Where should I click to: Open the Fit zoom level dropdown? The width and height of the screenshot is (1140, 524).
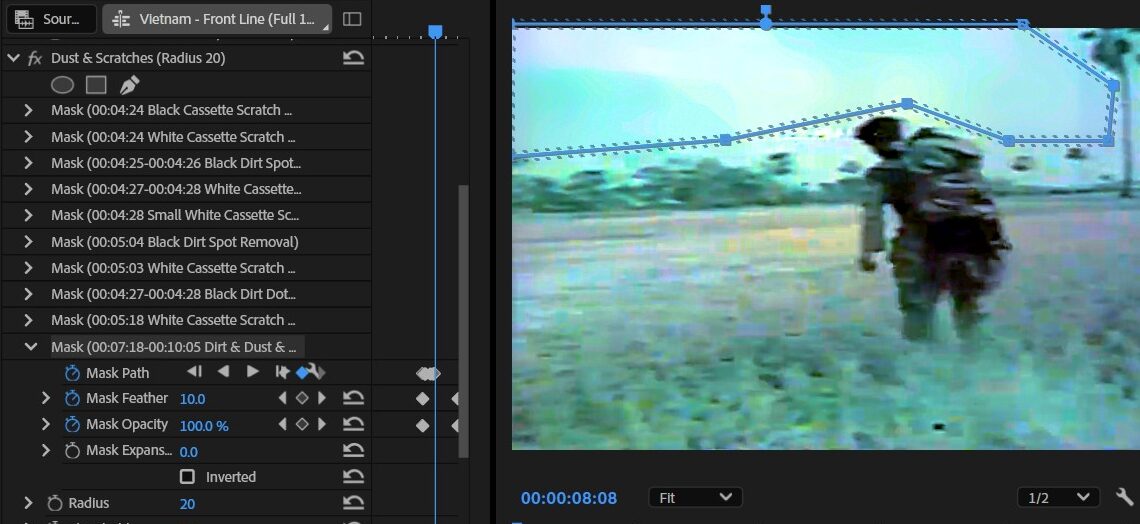[x=695, y=498]
